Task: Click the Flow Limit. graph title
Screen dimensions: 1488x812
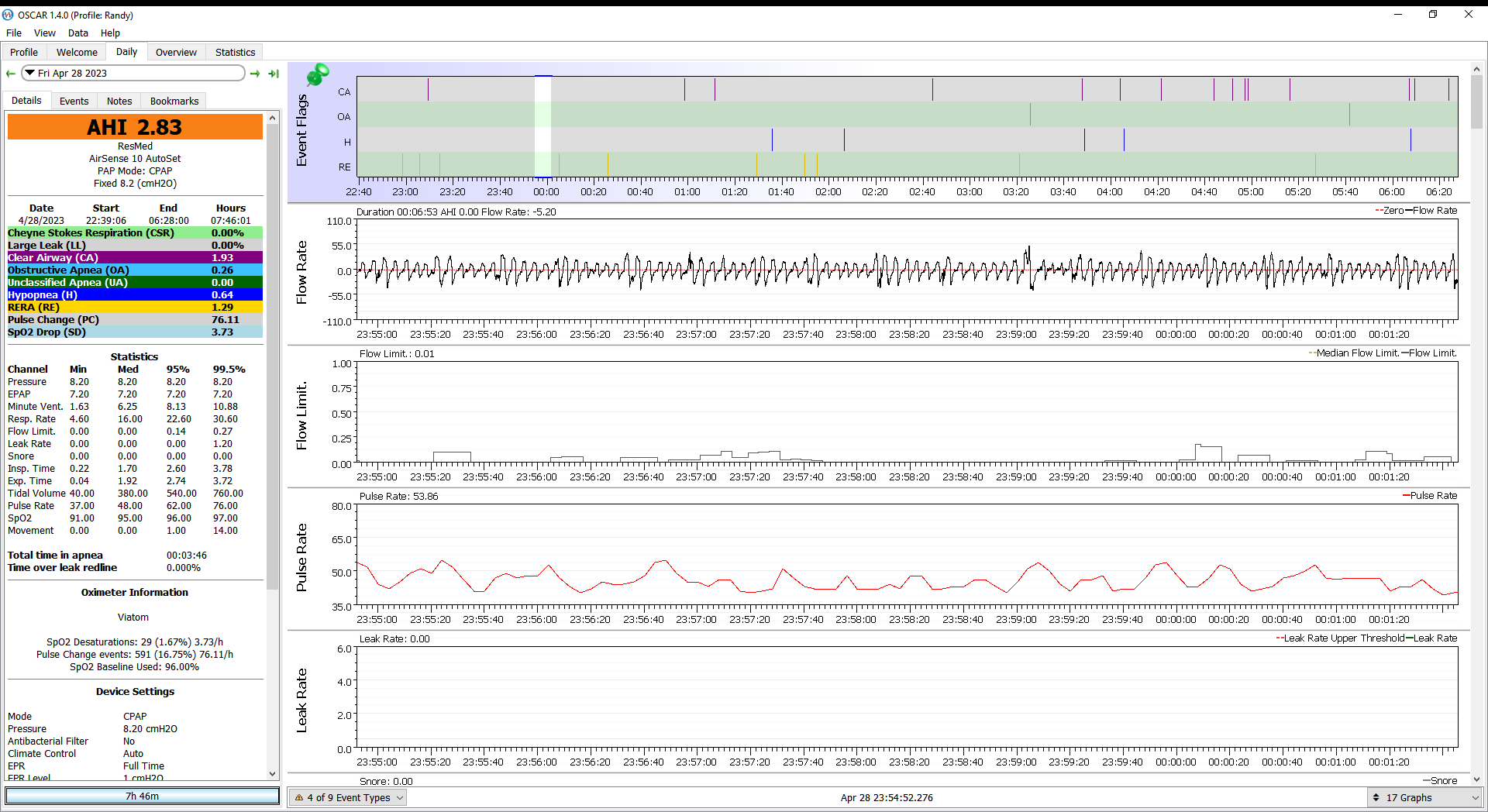Action: [x=301, y=415]
